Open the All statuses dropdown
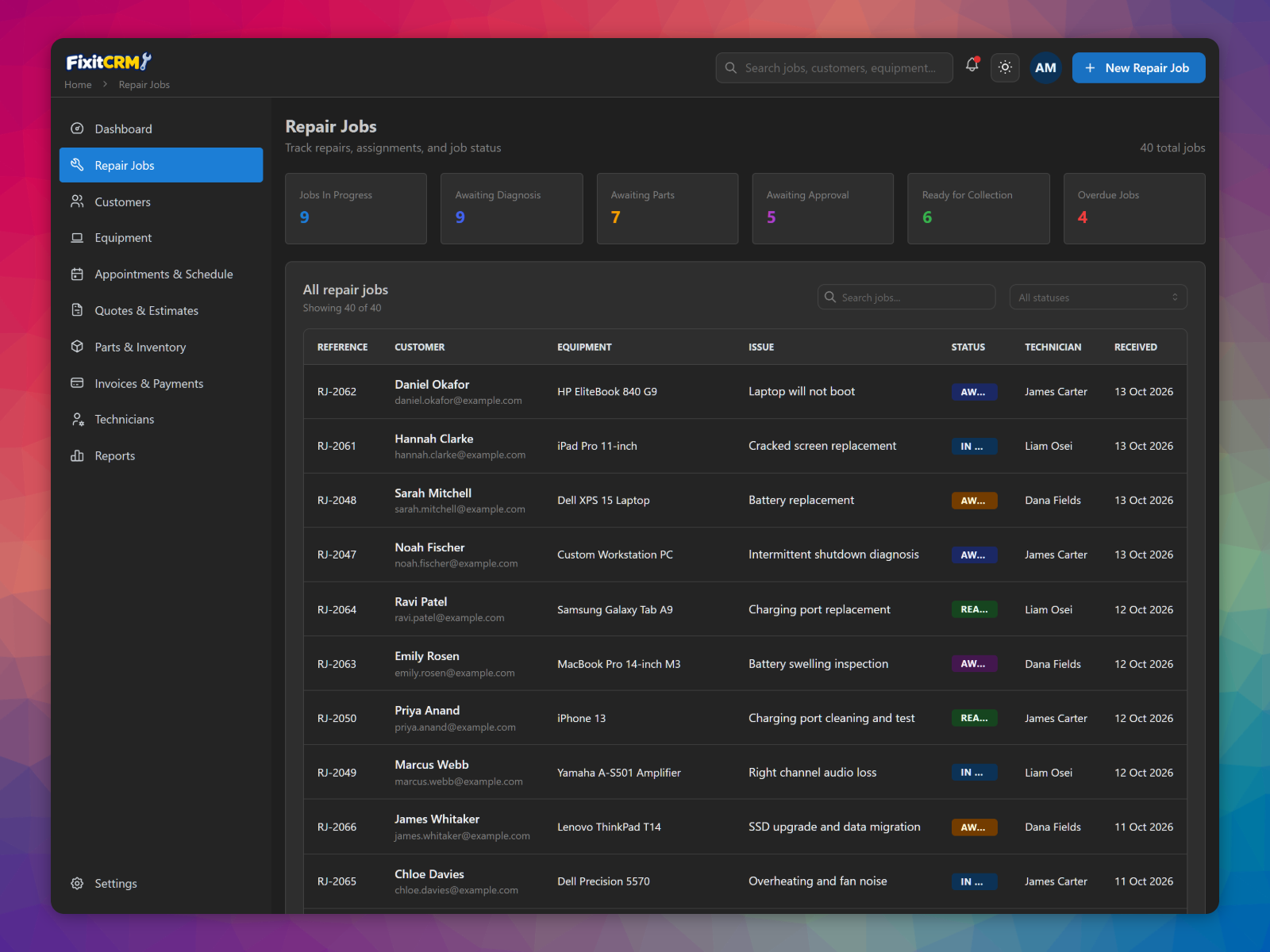The image size is (1270, 952). (1098, 297)
